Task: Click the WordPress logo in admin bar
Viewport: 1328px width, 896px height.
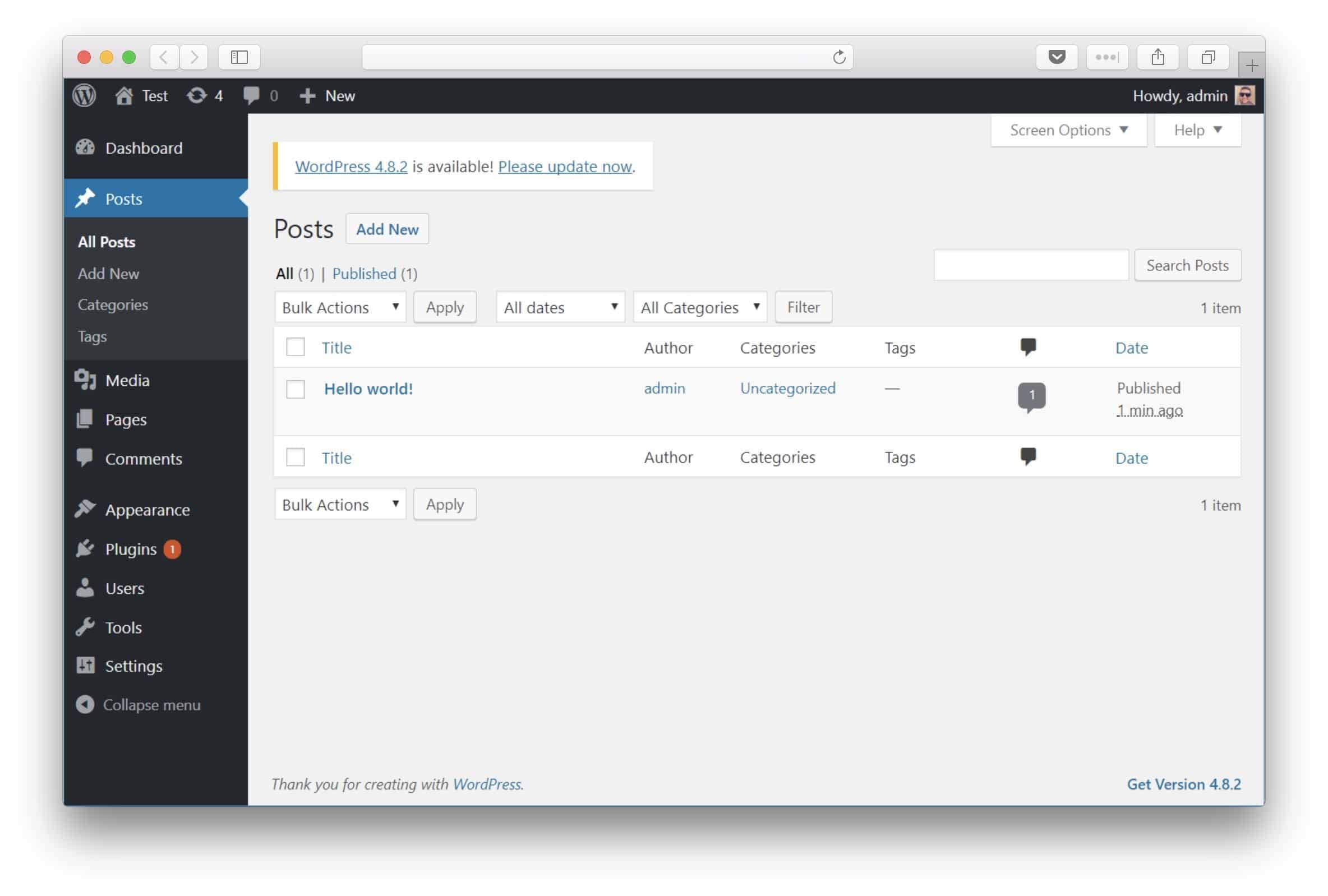Action: 84,95
